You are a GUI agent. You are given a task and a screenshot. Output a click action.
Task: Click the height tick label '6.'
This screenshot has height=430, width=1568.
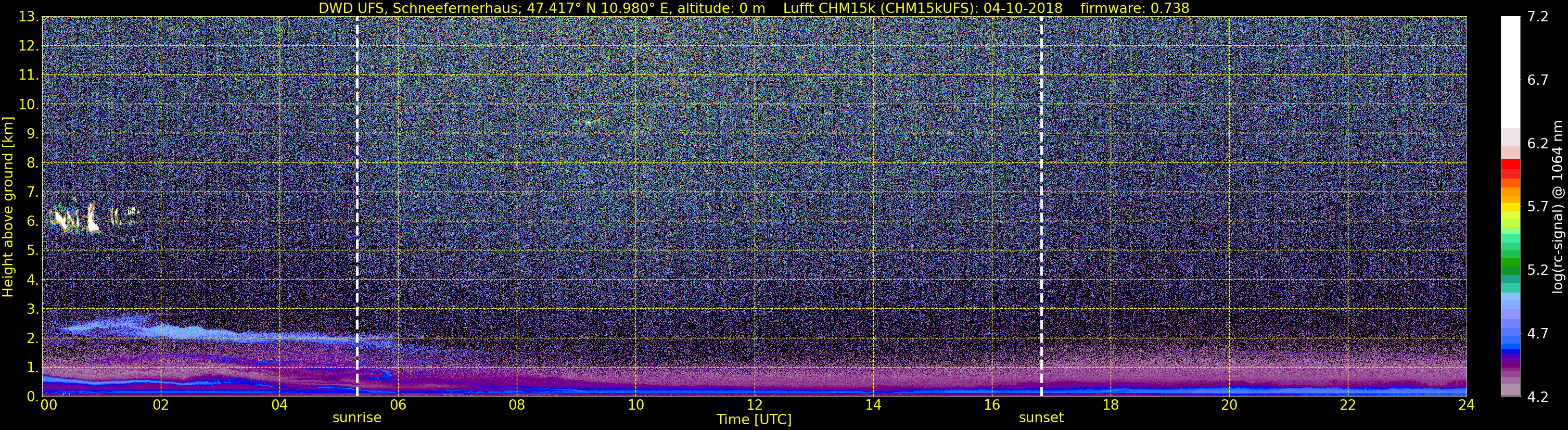(x=33, y=221)
